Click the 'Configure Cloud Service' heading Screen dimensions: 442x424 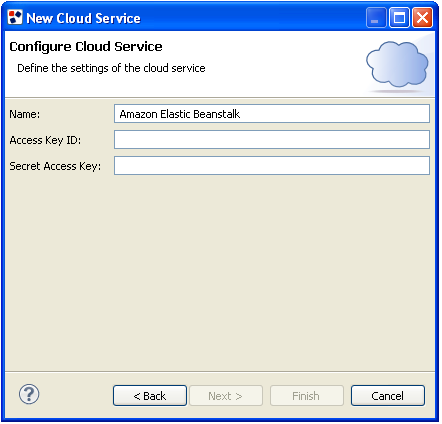86,47
